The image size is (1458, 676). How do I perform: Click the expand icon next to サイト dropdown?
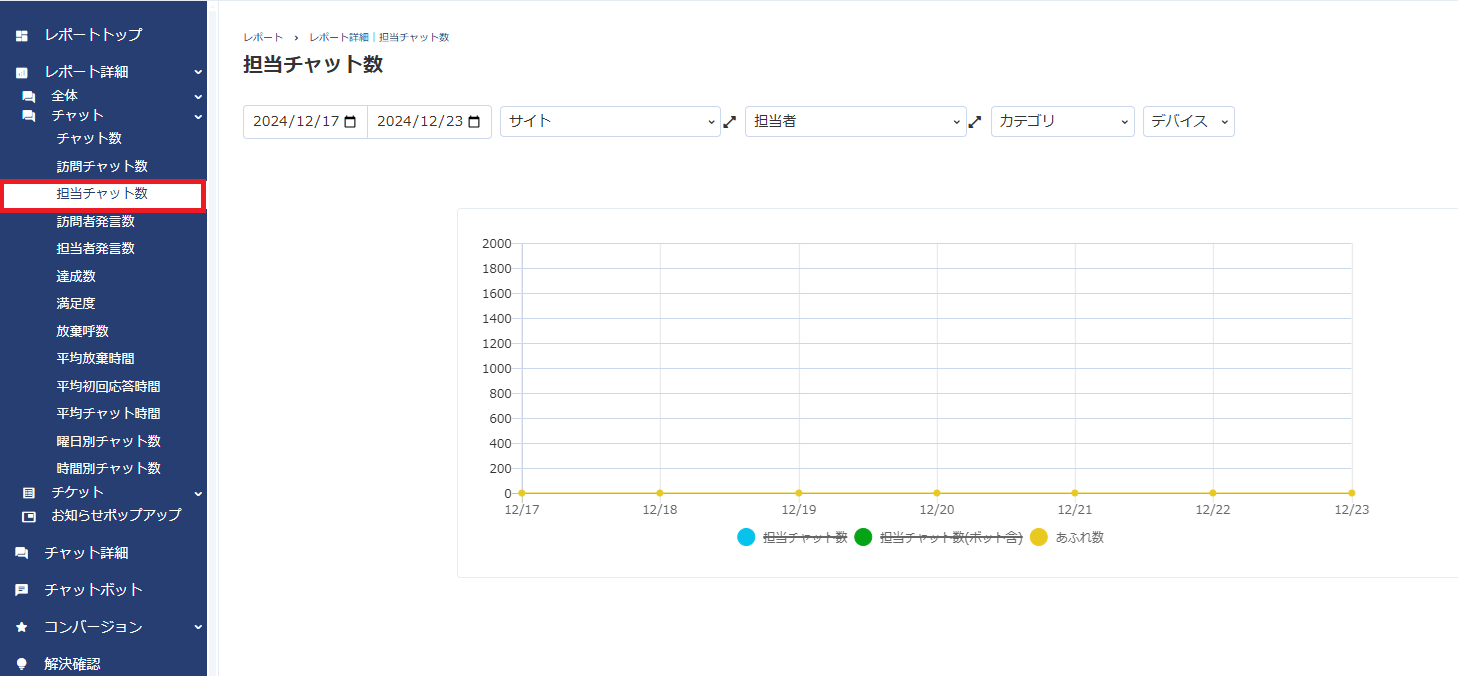(730, 122)
